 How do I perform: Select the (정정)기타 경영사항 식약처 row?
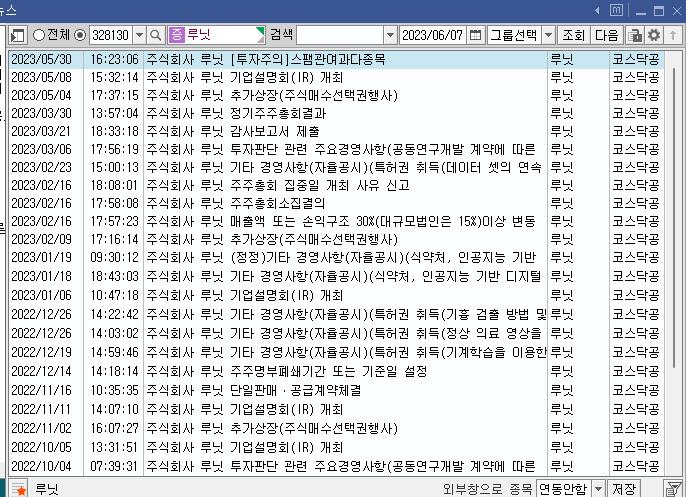tap(336, 257)
